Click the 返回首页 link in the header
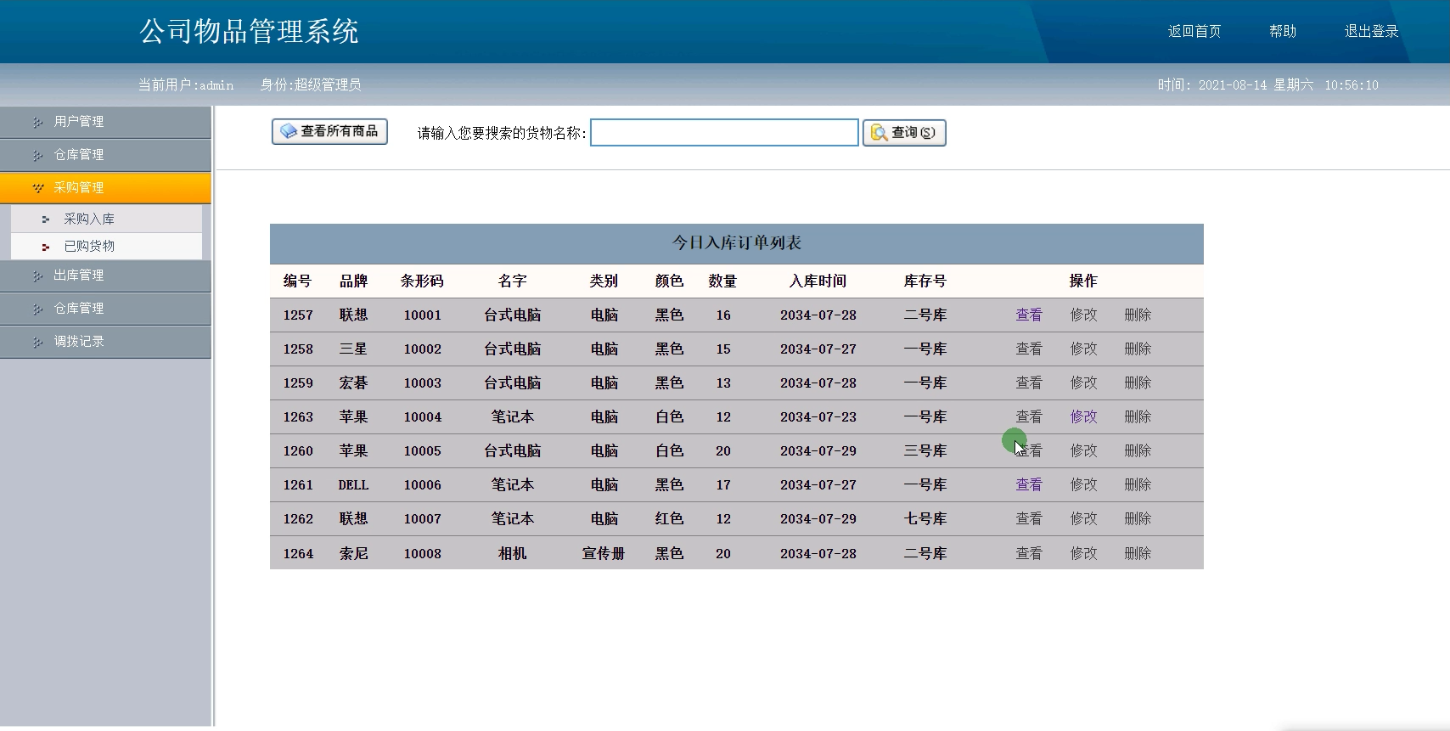This screenshot has height=731, width=1450. pyautogui.click(x=1194, y=31)
